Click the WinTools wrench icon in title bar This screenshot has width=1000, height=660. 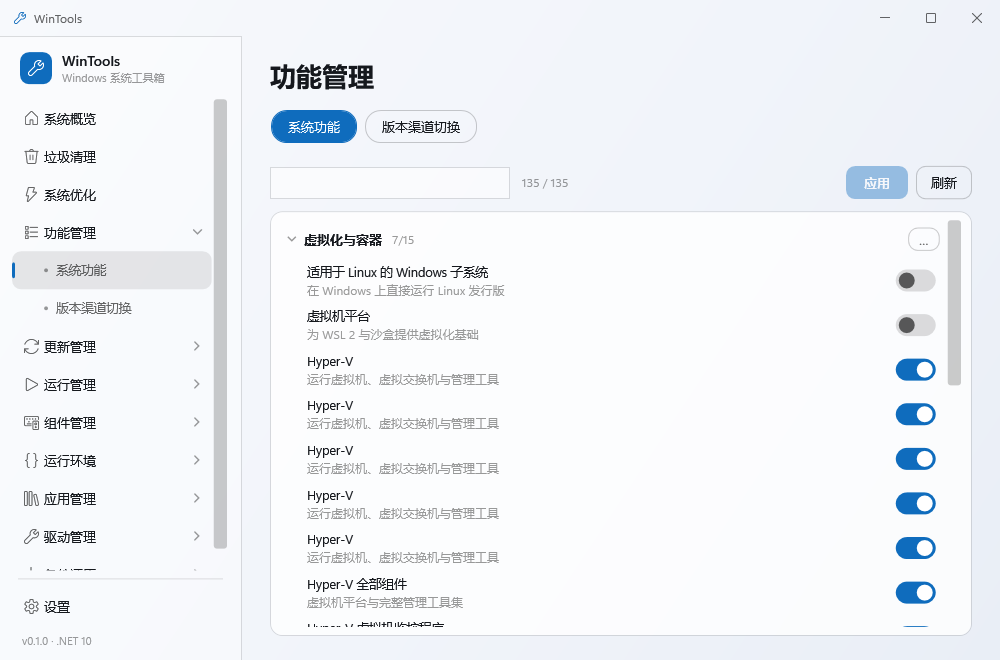click(x=20, y=18)
